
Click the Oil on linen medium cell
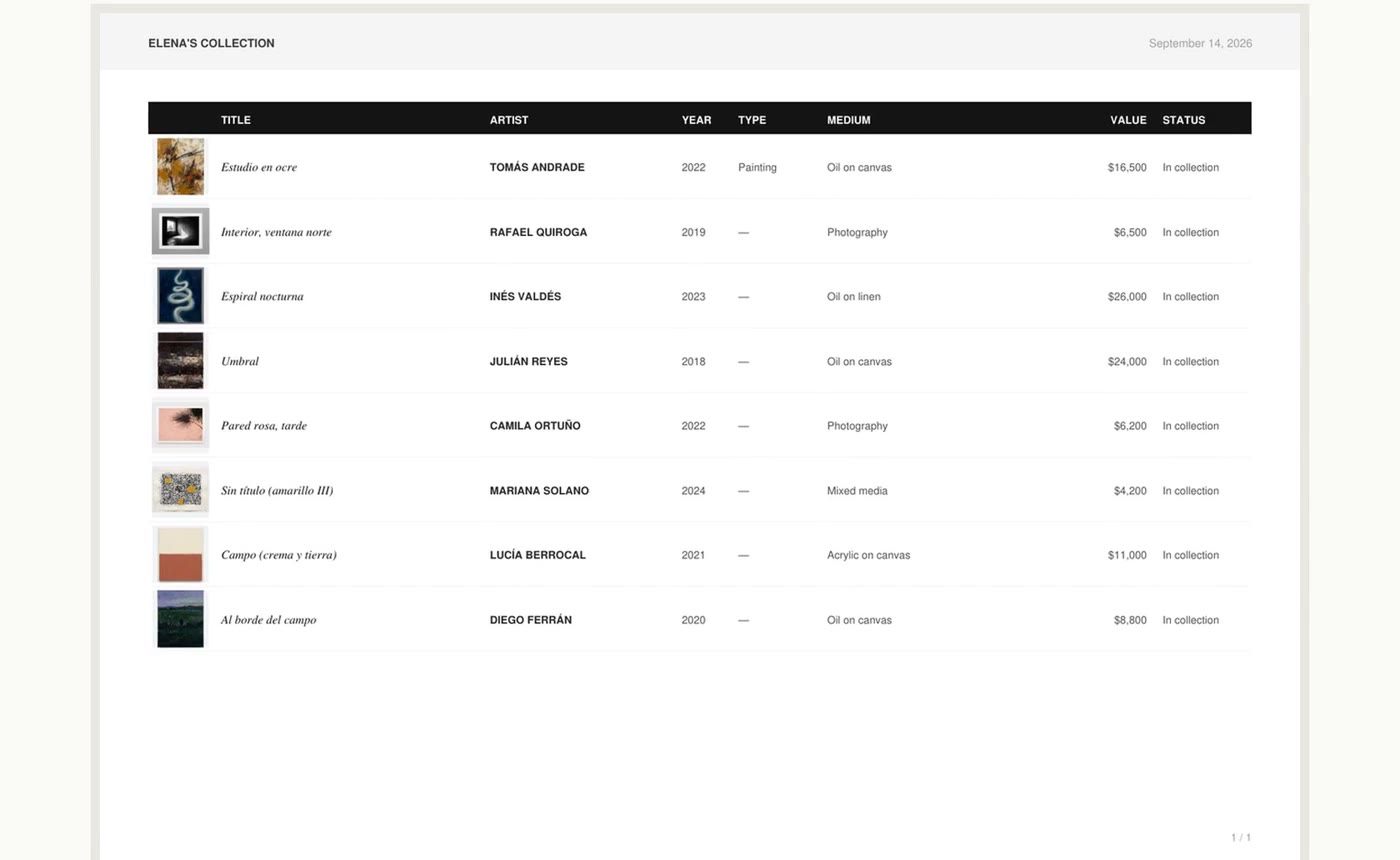[854, 296]
